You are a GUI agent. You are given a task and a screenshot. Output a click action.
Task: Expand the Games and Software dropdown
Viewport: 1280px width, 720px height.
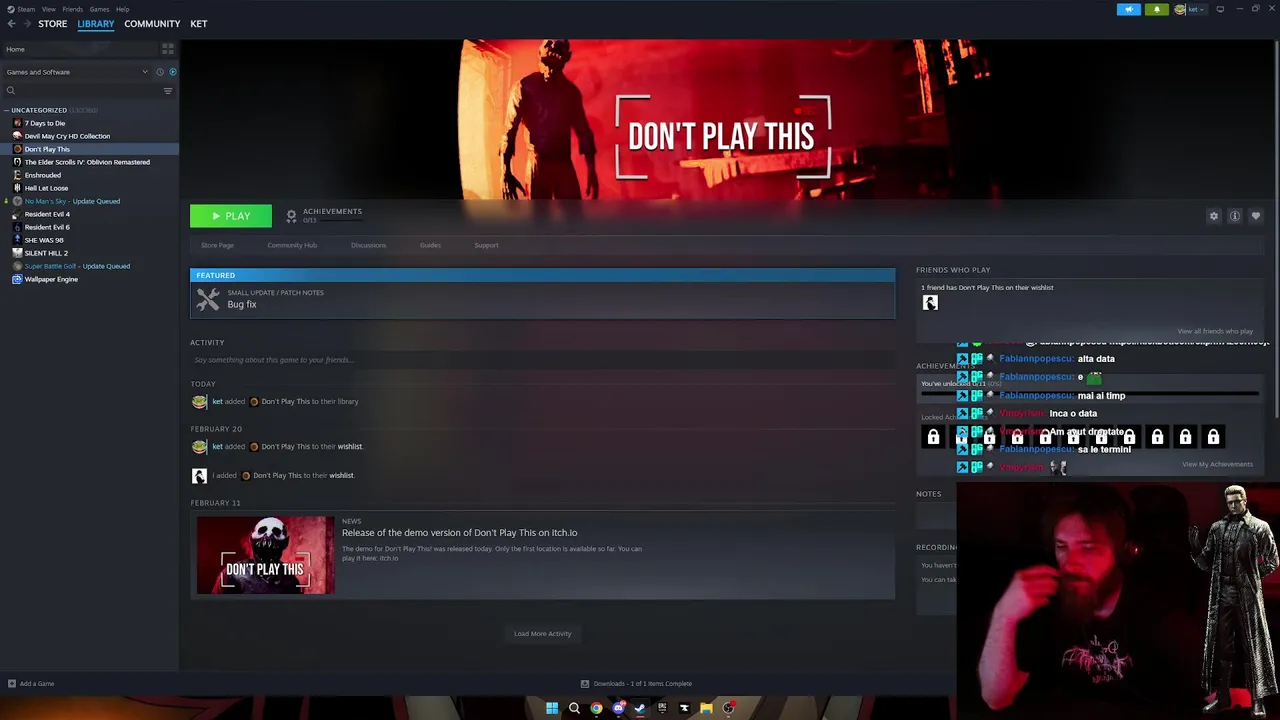point(75,72)
